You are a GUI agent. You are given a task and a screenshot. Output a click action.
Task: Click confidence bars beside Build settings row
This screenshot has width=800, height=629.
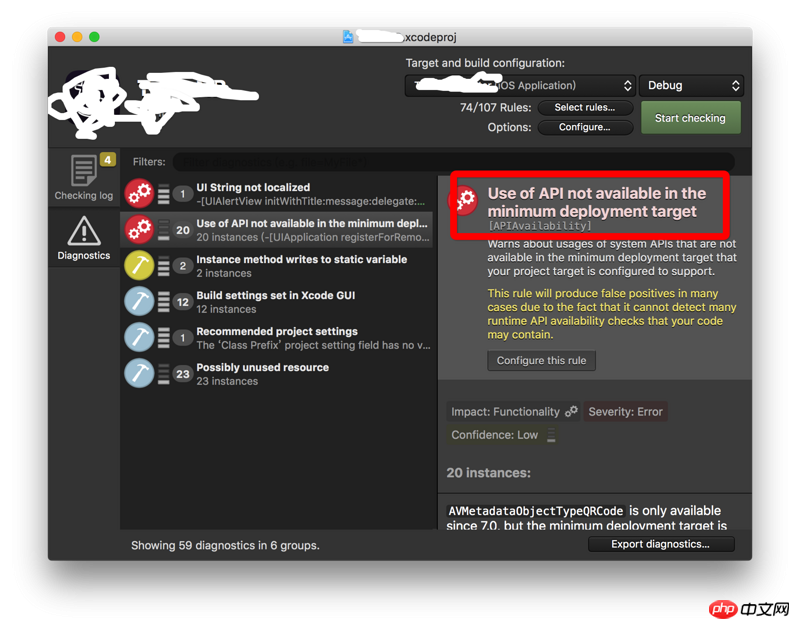(163, 302)
